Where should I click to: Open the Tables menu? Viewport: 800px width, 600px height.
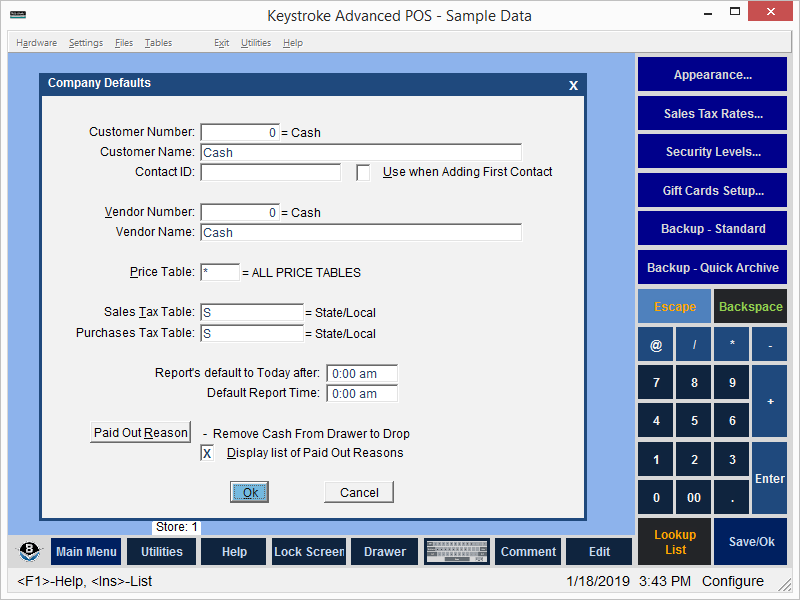click(158, 43)
